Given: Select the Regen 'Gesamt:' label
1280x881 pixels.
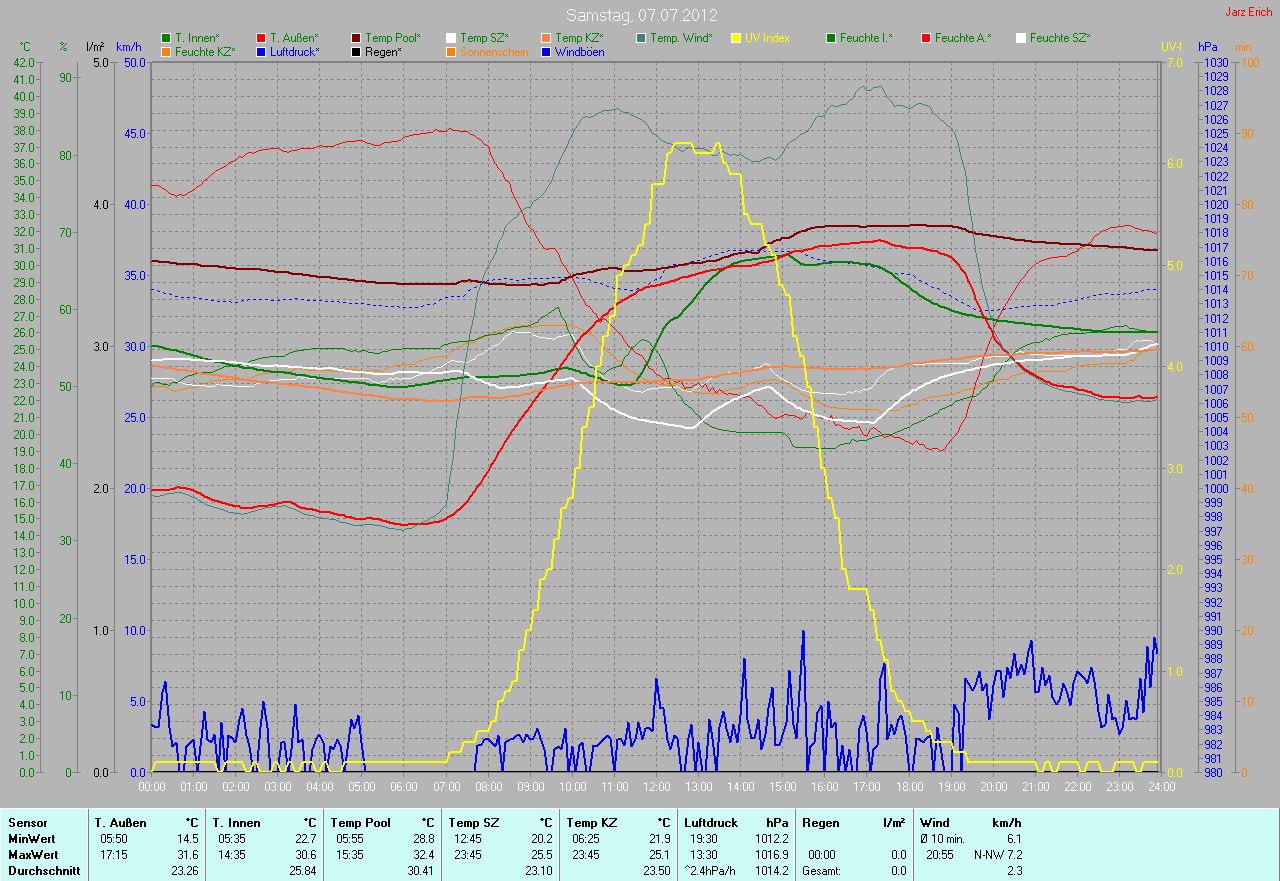Looking at the screenshot, I should (823, 871).
